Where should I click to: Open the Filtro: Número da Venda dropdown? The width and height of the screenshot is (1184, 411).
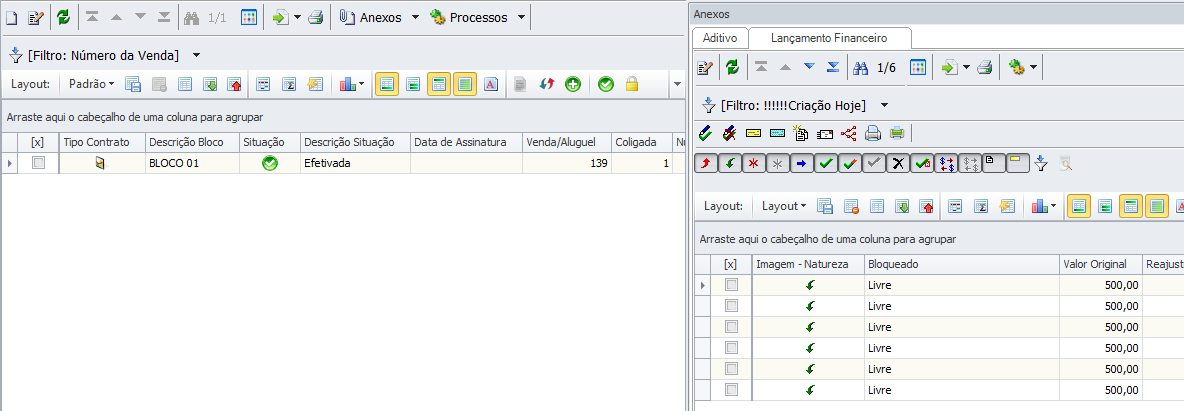[x=196, y=55]
